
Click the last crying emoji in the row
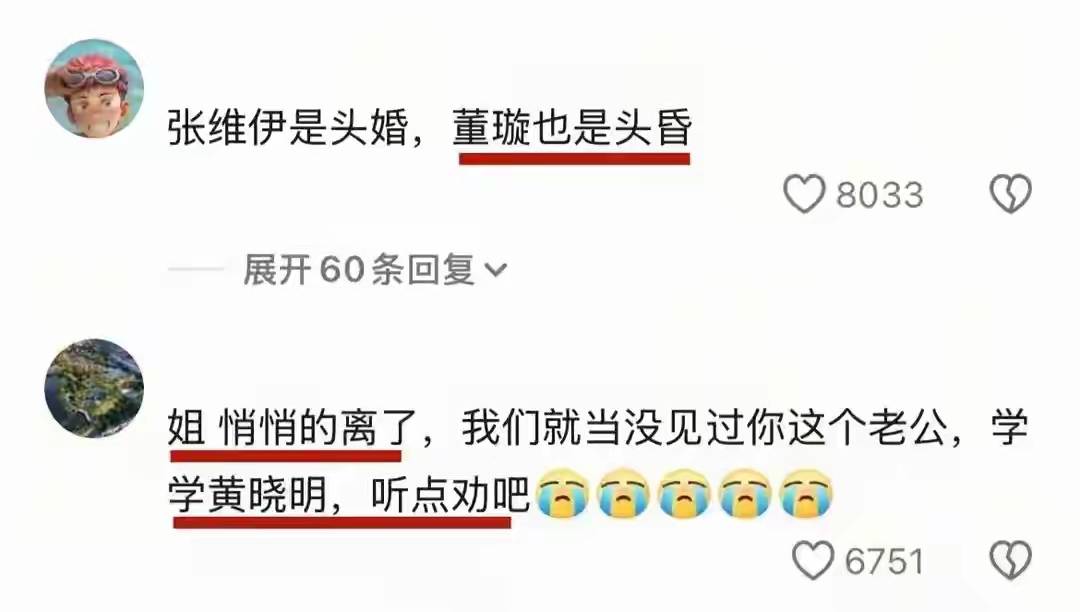807,494
